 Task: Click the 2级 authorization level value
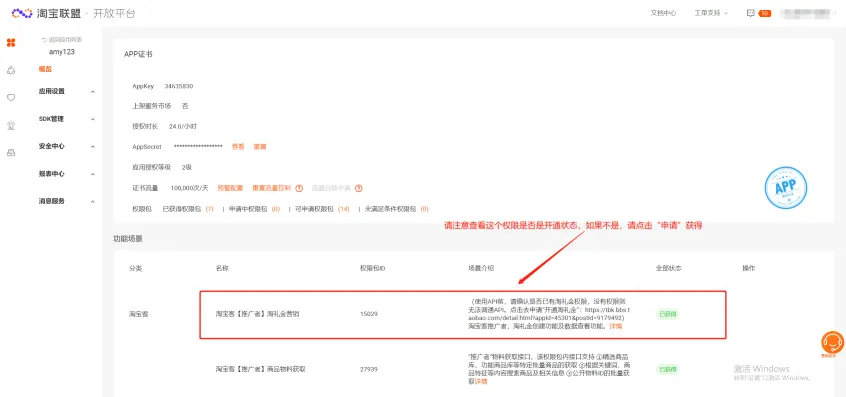pyautogui.click(x=187, y=167)
